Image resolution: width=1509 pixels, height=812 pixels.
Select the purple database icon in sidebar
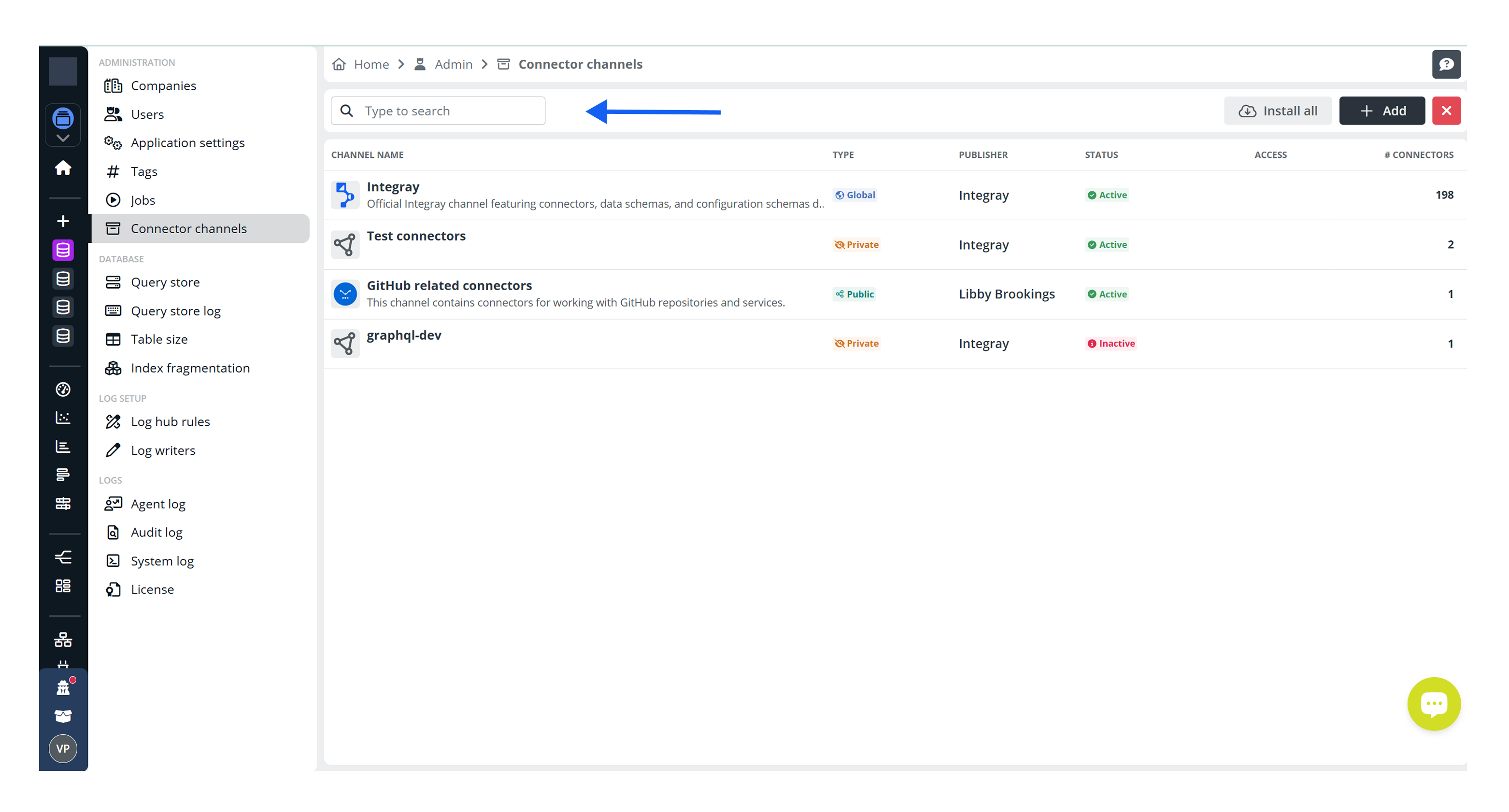click(63, 250)
